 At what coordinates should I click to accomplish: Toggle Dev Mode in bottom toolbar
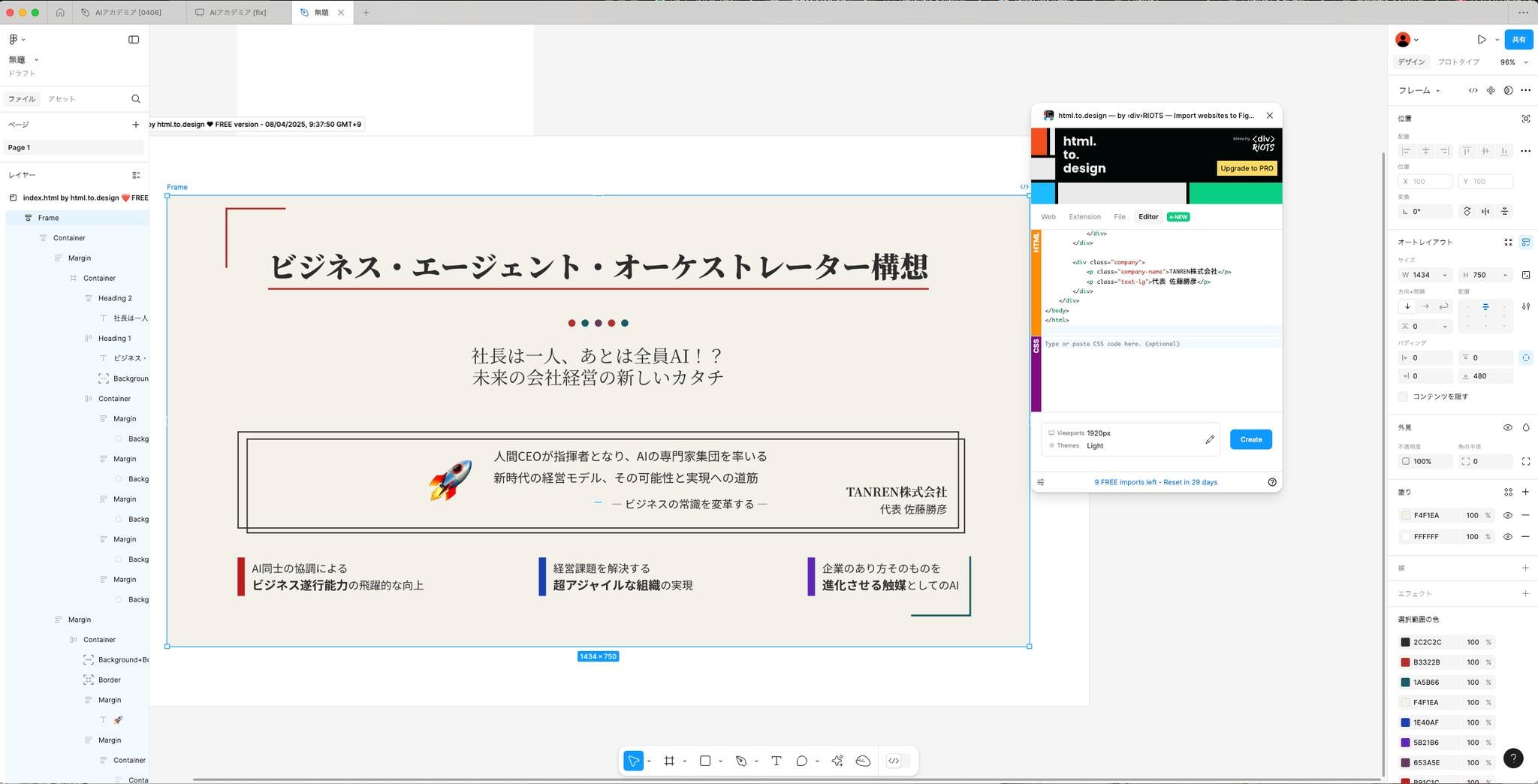(894, 761)
